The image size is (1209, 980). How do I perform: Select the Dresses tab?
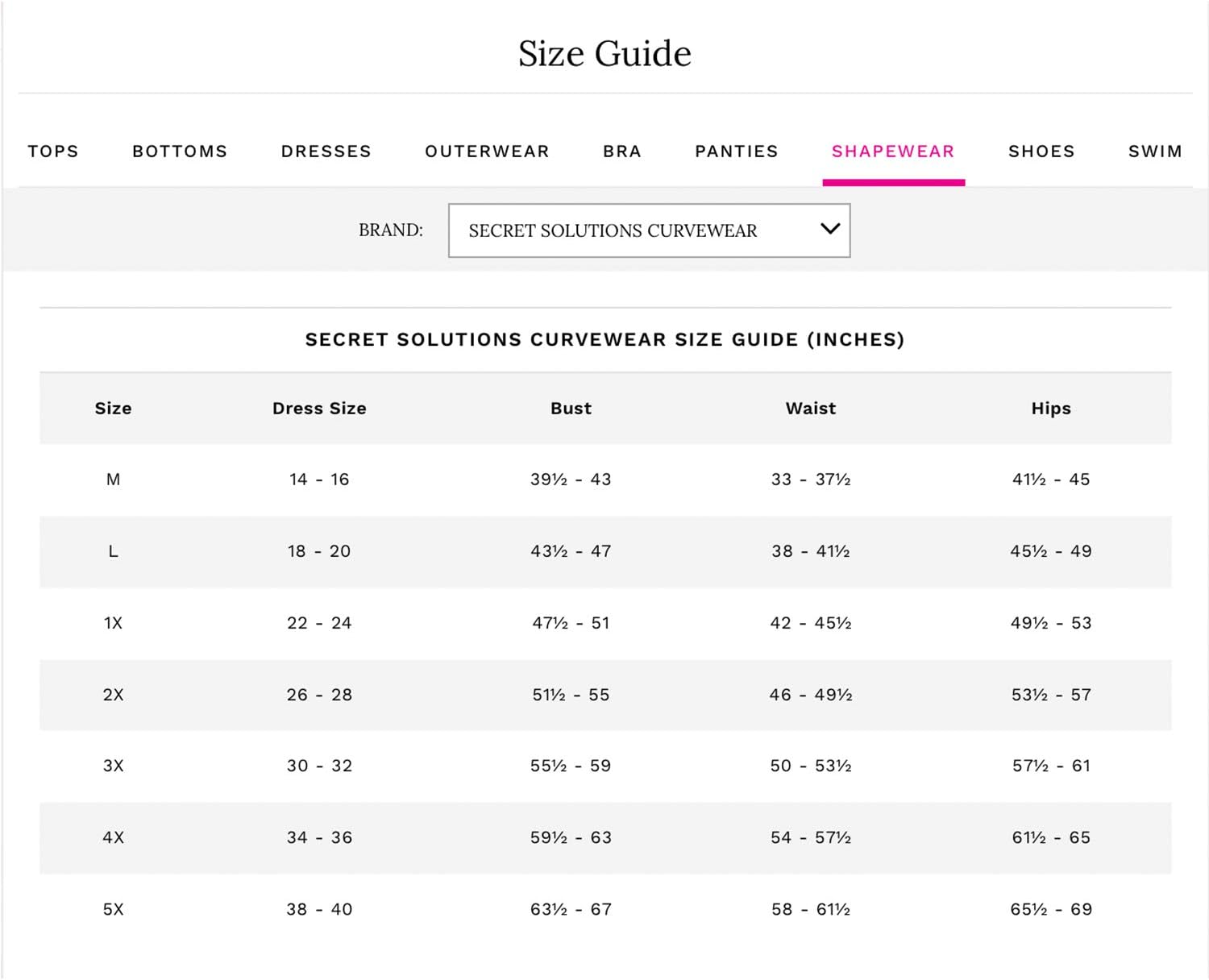(326, 152)
